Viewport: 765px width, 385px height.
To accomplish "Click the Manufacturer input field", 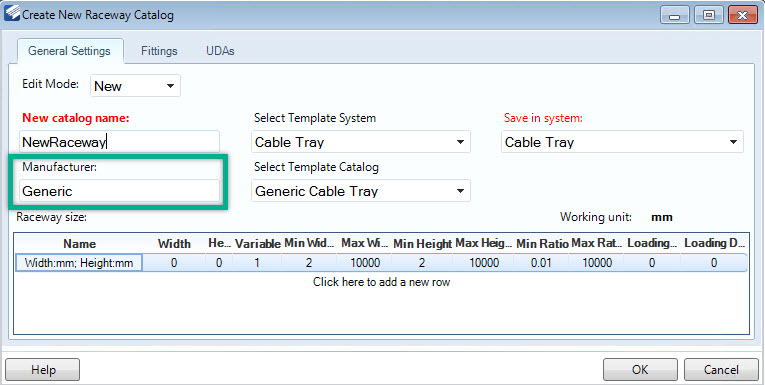I will point(120,191).
